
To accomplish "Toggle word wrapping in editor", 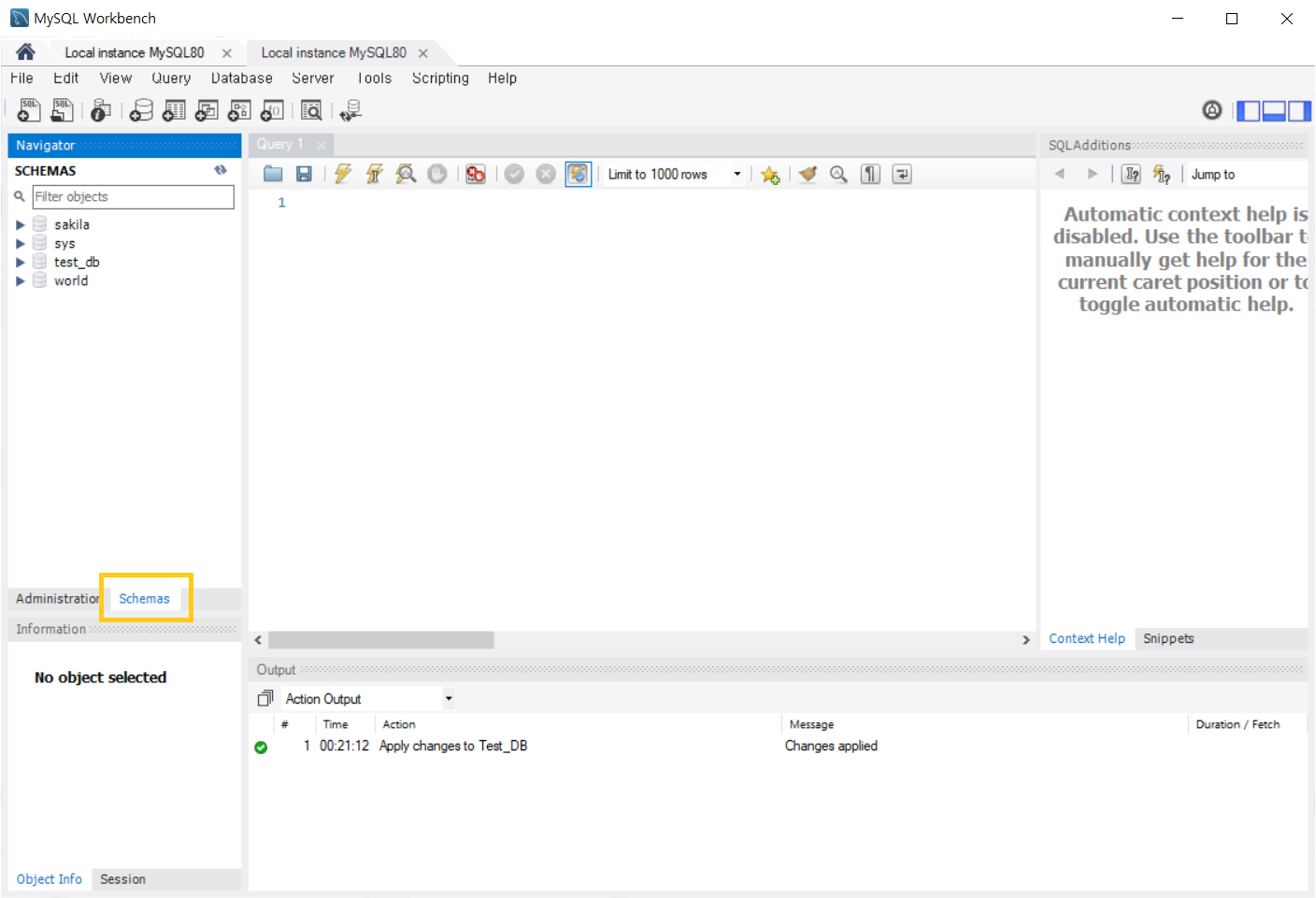I will point(902,174).
